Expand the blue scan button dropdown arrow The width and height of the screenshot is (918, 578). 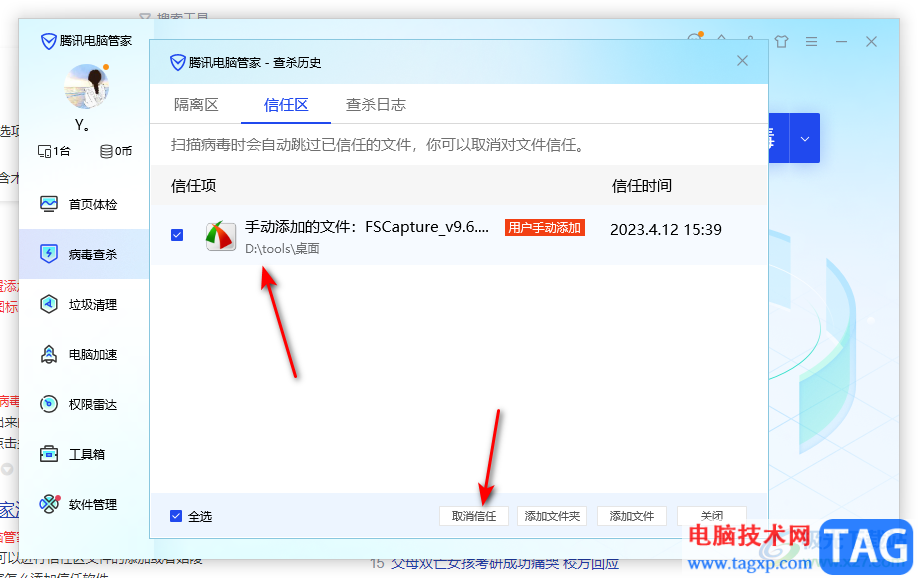pos(805,139)
